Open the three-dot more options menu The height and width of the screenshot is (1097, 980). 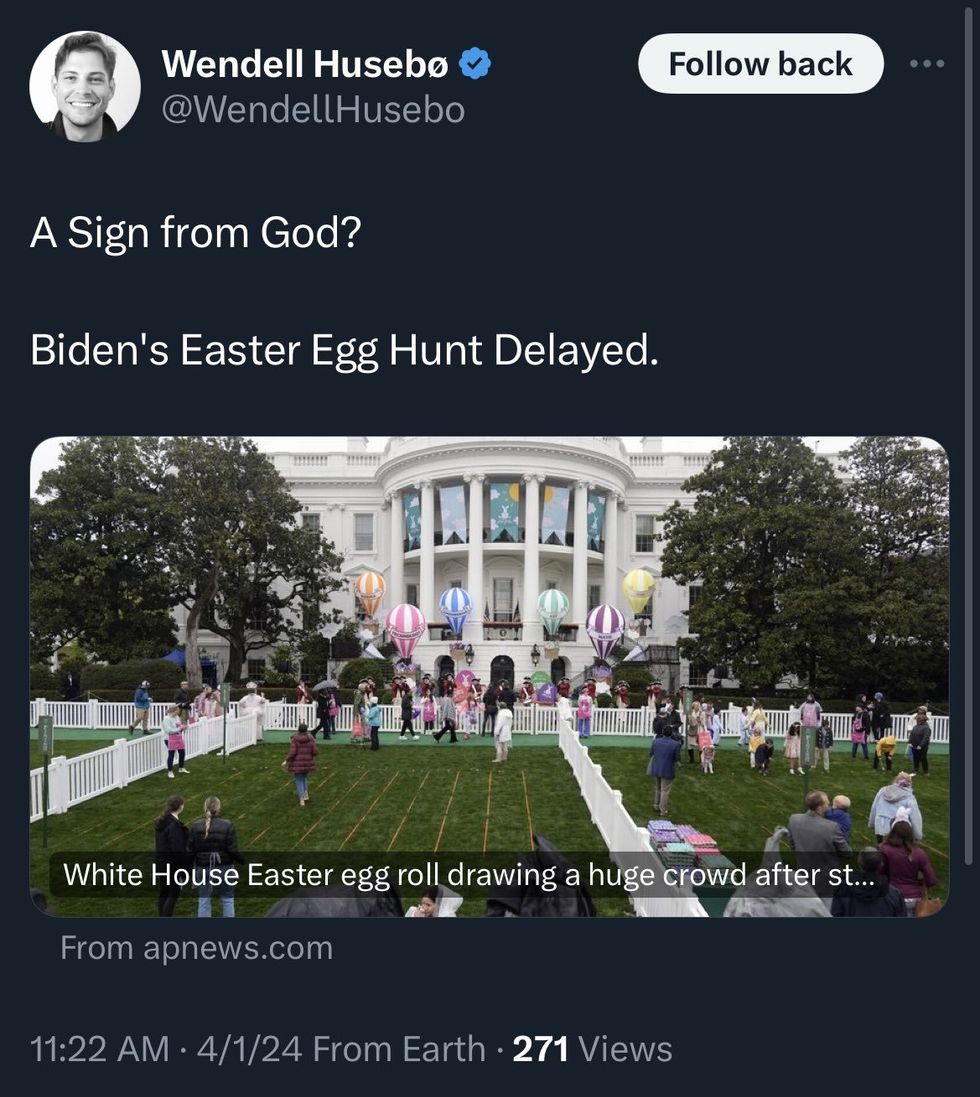point(927,64)
